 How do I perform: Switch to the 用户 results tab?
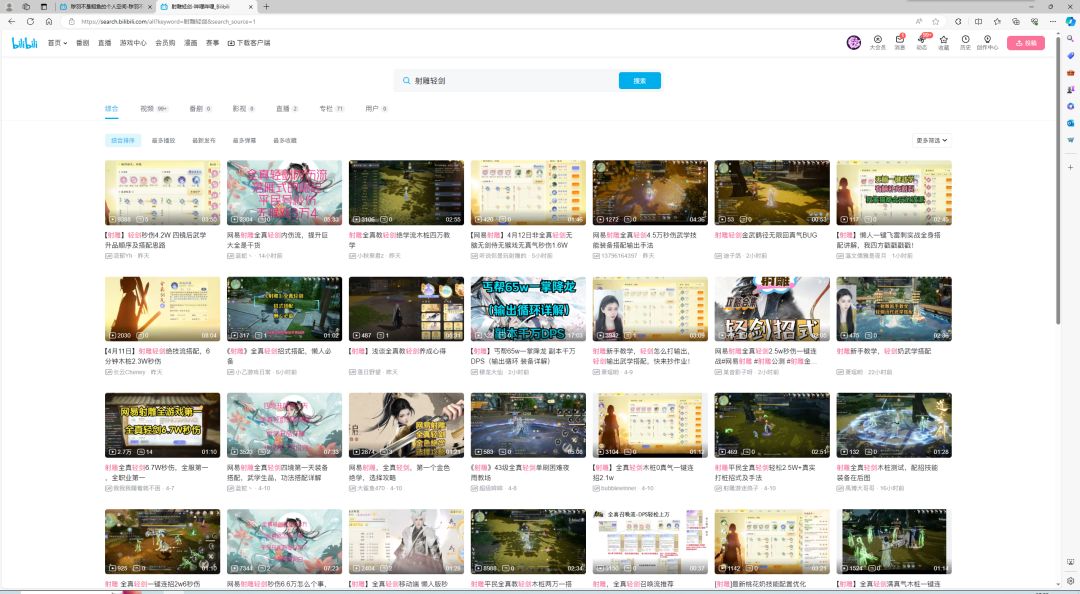[376, 108]
